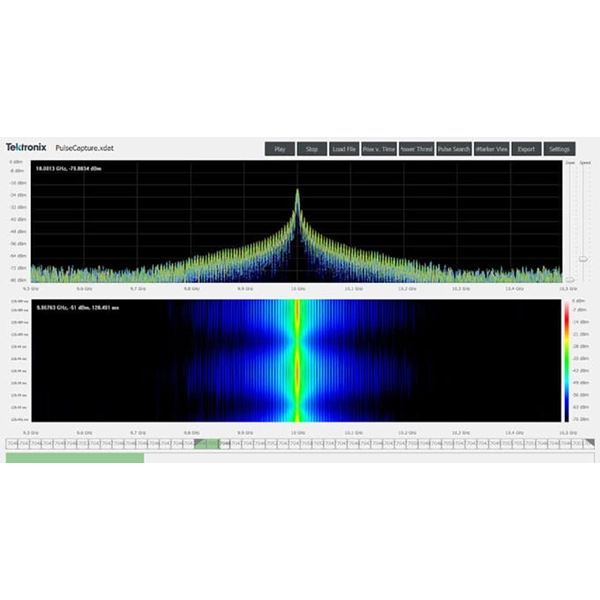The image size is (600, 600).
Task: Open the Settings panel
Action: [560, 149]
